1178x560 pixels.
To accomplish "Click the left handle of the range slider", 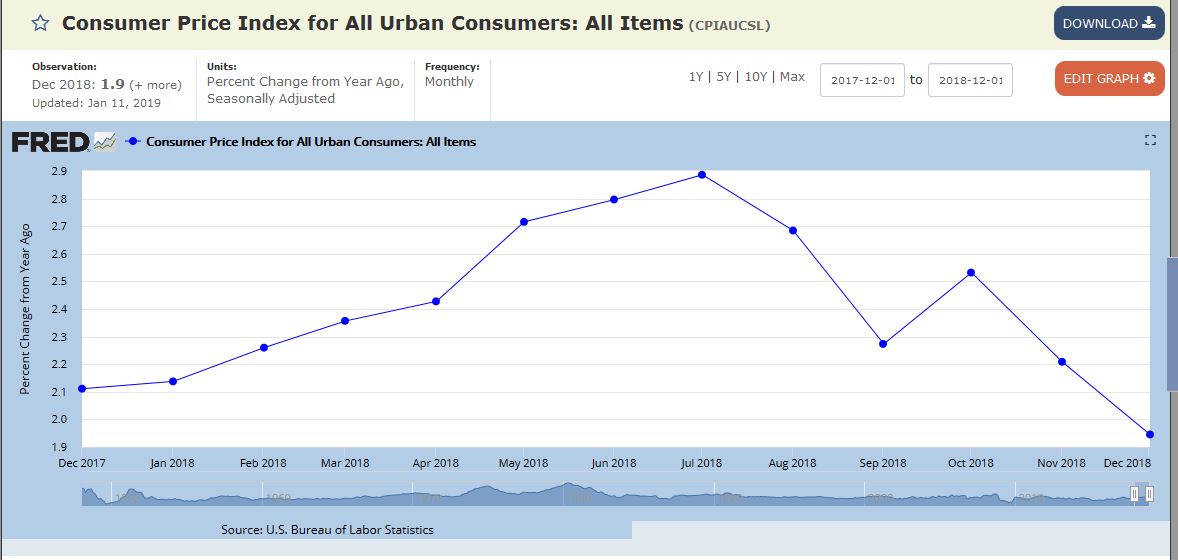I will 1135,494.
